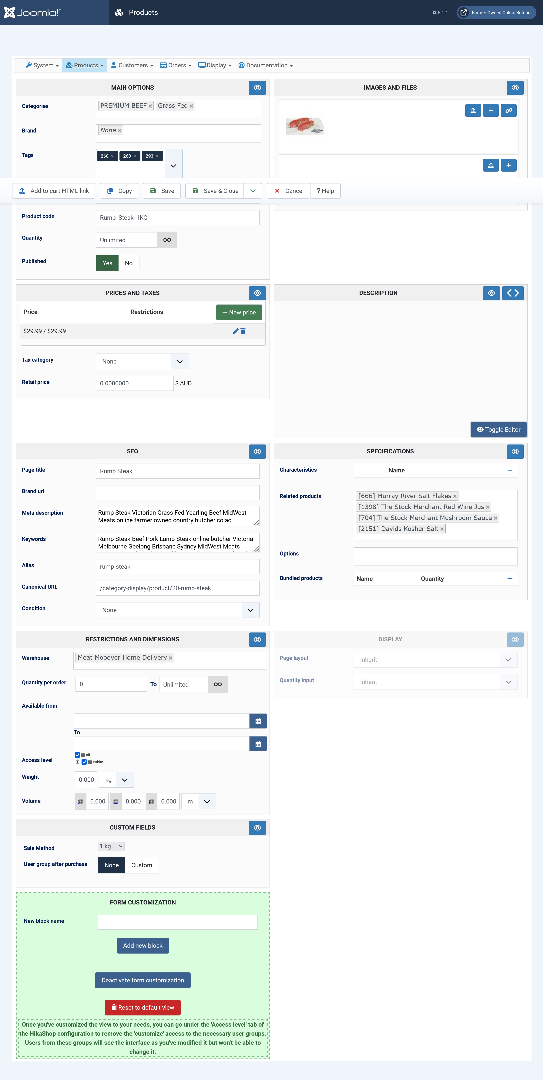Open the weight unit dropdown
The height and width of the screenshot is (1080, 543).
[x=116, y=780]
